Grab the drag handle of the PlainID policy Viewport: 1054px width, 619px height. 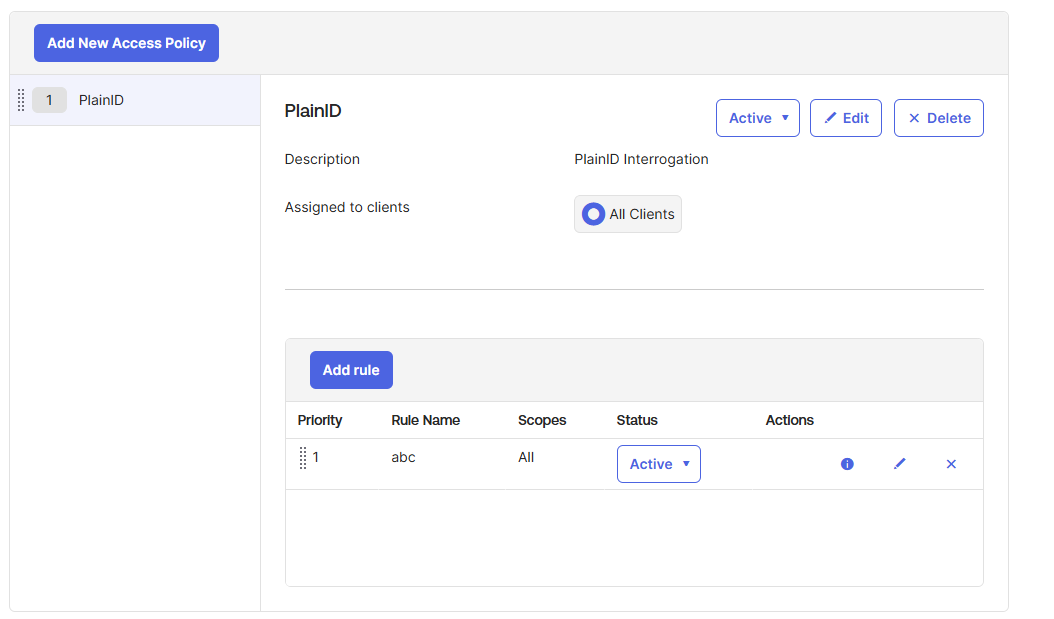(x=21, y=100)
